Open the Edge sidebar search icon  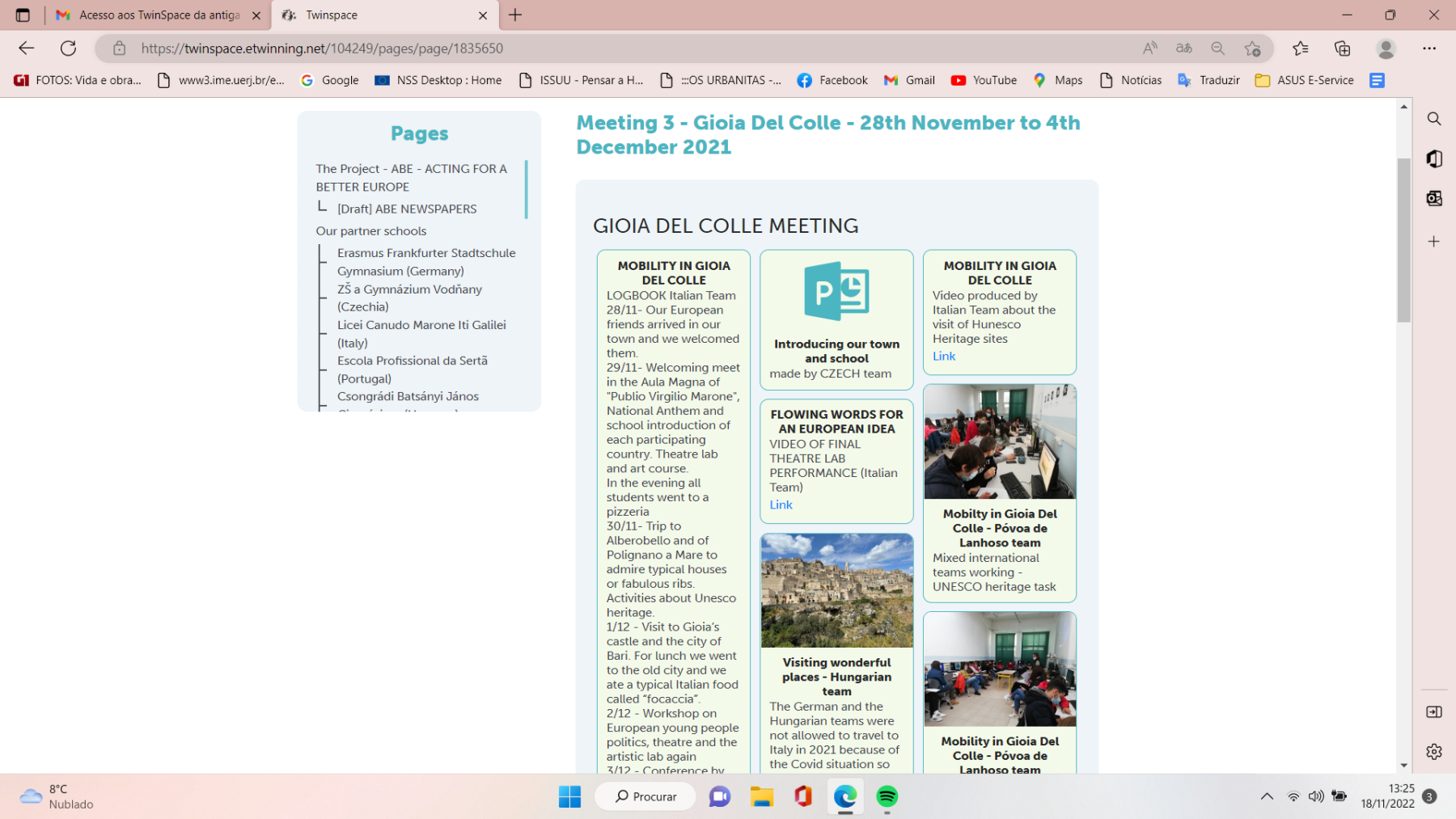(1434, 119)
